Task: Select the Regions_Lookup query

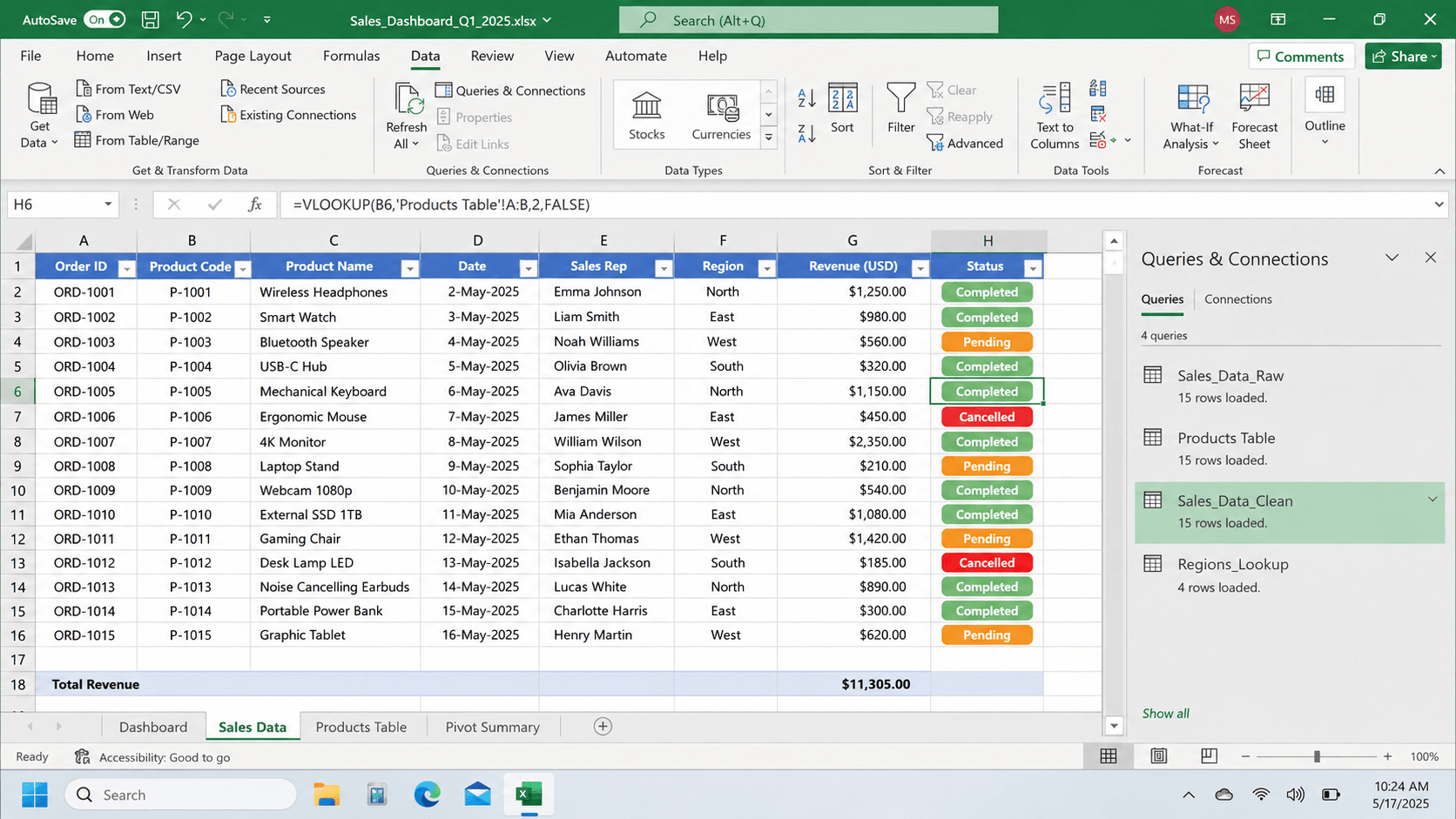Action: 1290,575
